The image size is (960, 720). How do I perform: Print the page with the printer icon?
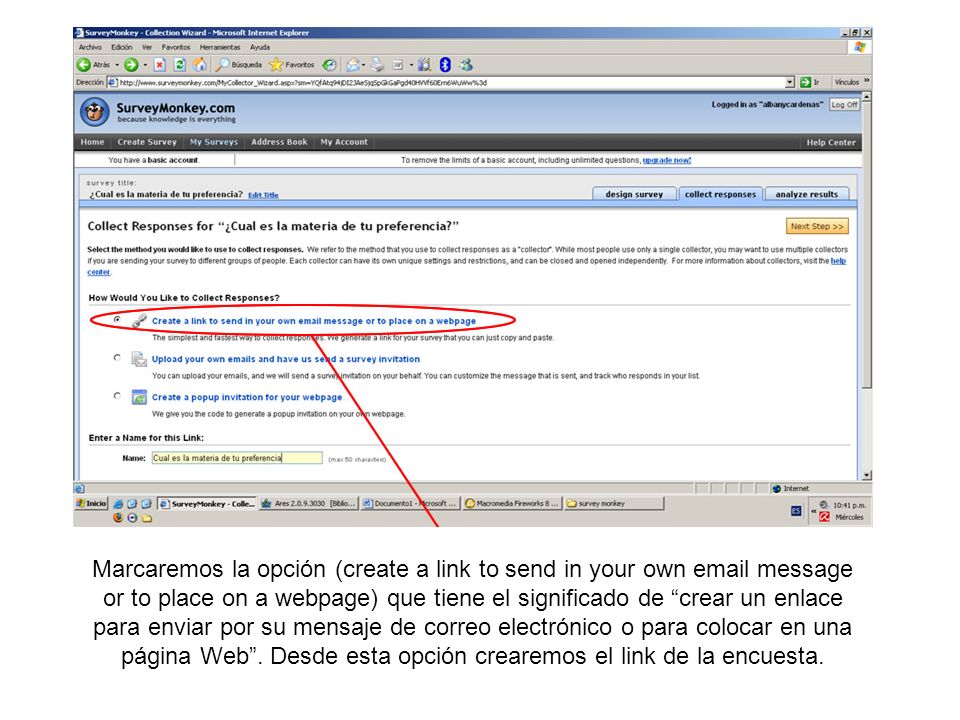click(x=377, y=64)
